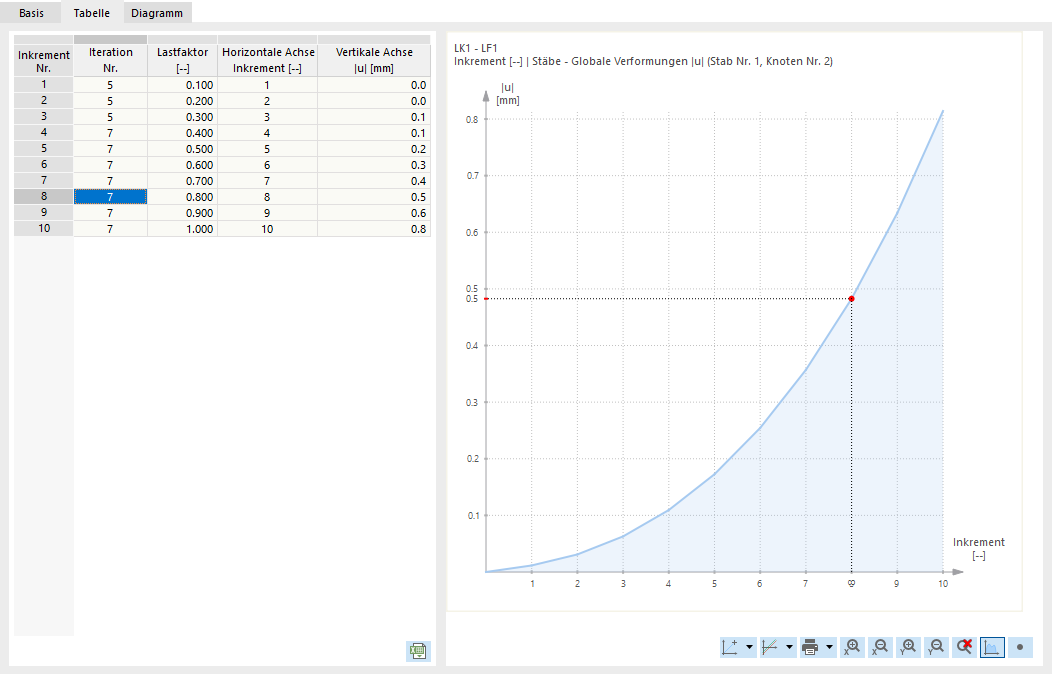Toggle the curve style option
This screenshot has width=1052, height=674.
coord(769,647)
